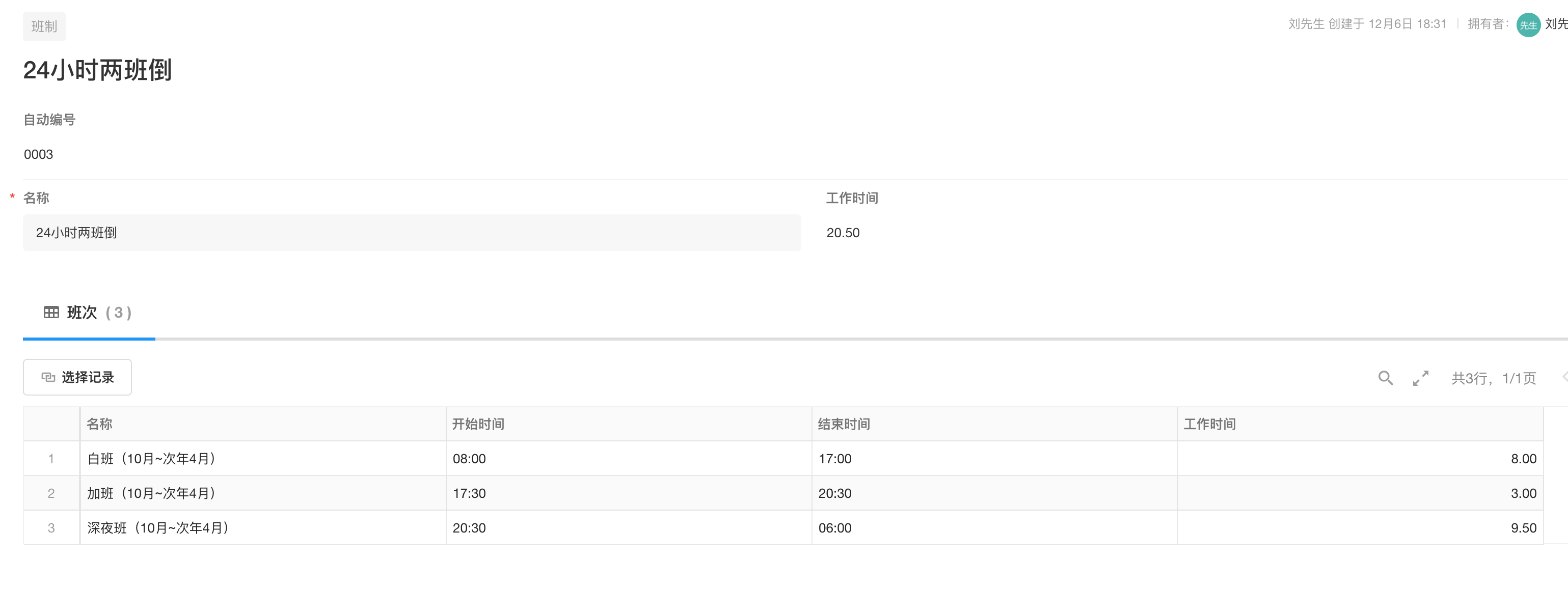
Task: Click the search icon above the table
Action: [1386, 378]
